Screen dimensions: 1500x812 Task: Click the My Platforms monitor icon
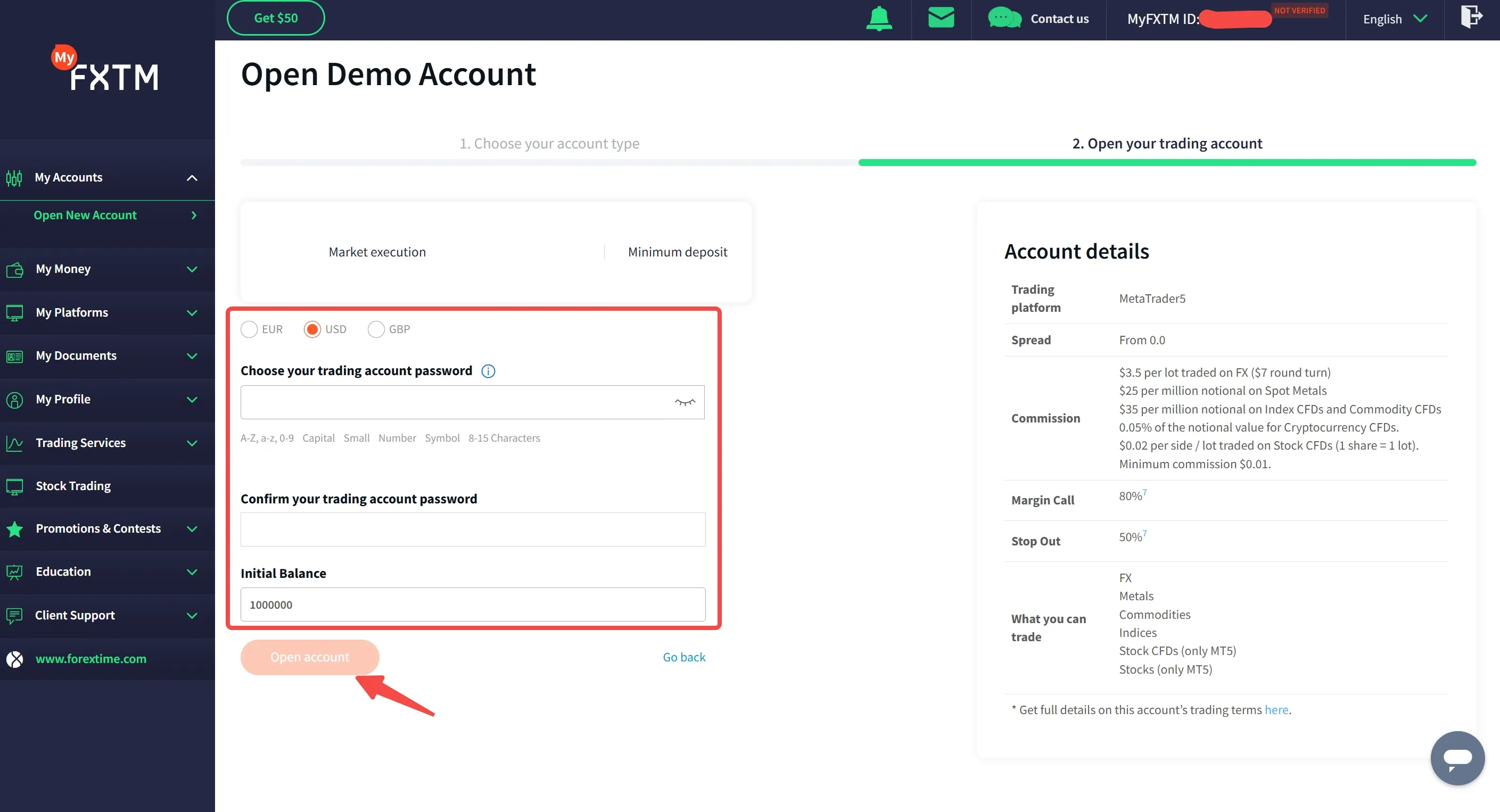14,313
